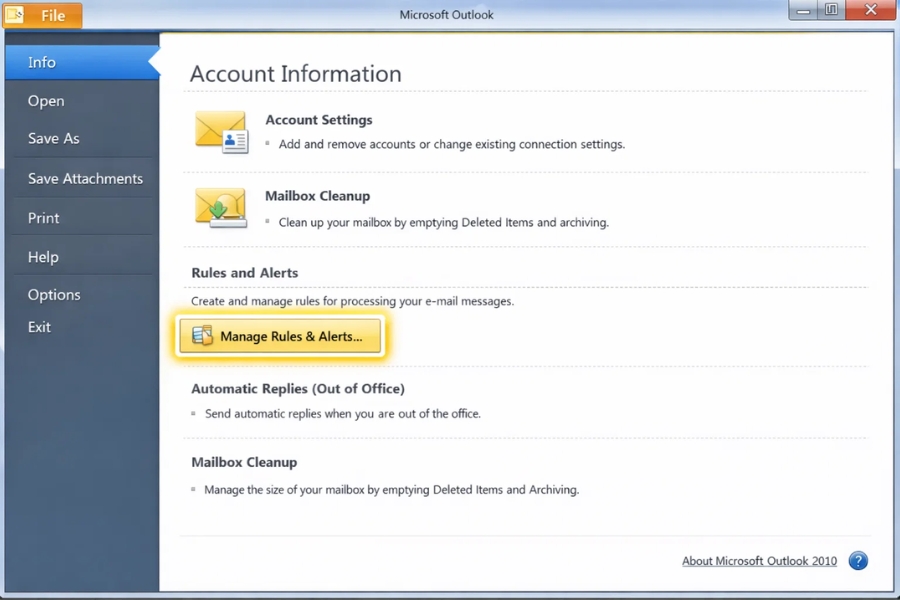
Task: Click the Account Settings envelope icon
Action: pos(220,131)
